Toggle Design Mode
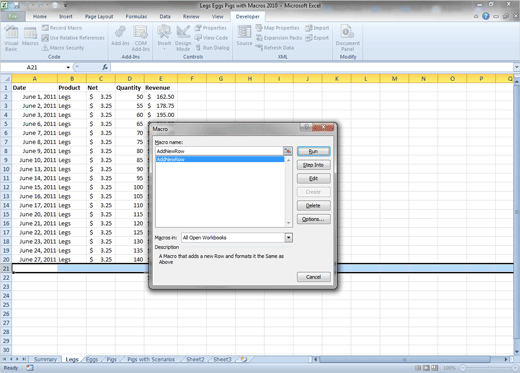The width and height of the screenshot is (520, 373). pos(183,39)
